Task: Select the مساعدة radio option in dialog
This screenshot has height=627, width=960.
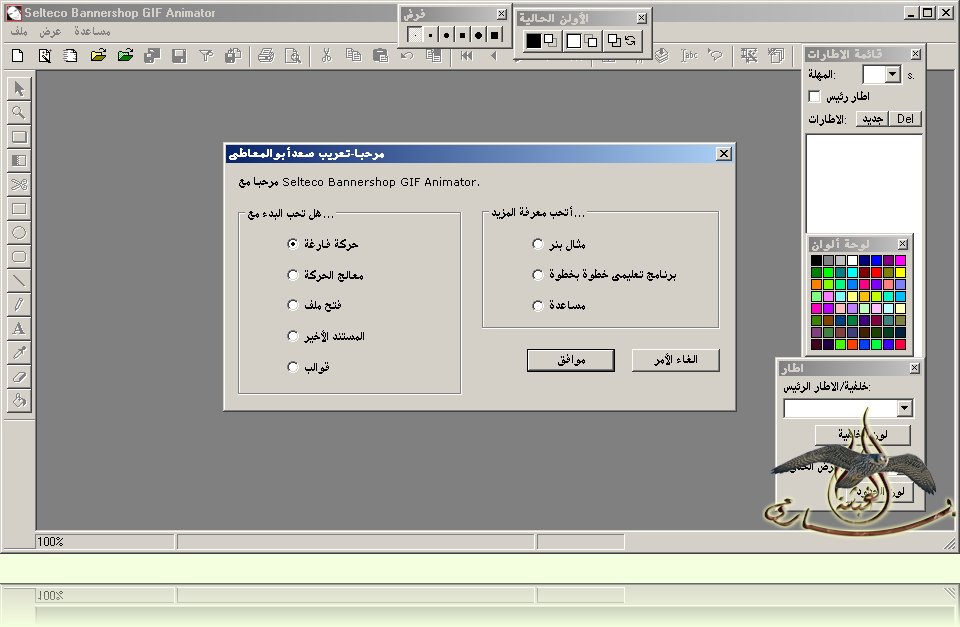Action: pyautogui.click(x=538, y=305)
